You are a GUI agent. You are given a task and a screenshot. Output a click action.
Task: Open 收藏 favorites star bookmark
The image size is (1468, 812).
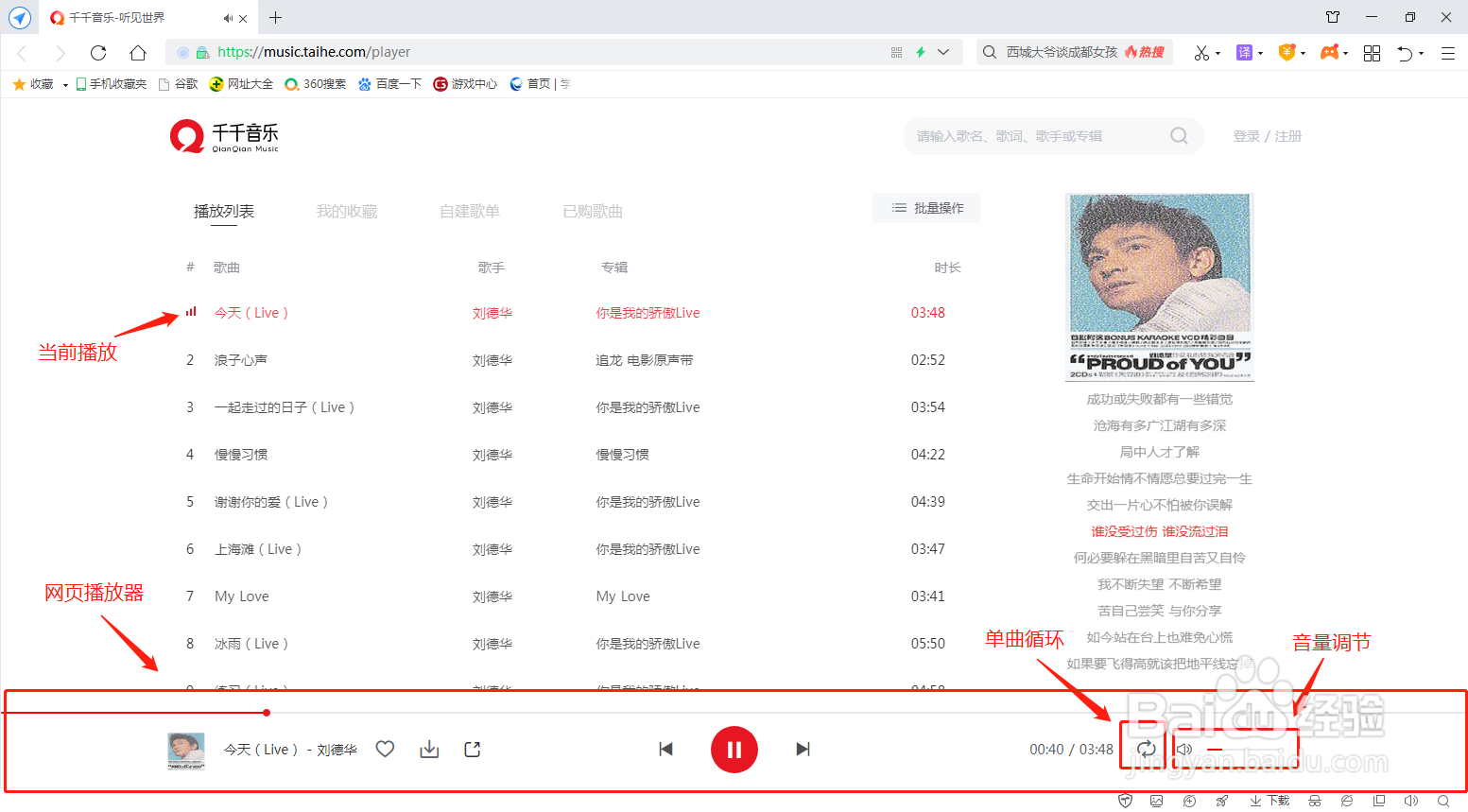(x=34, y=84)
